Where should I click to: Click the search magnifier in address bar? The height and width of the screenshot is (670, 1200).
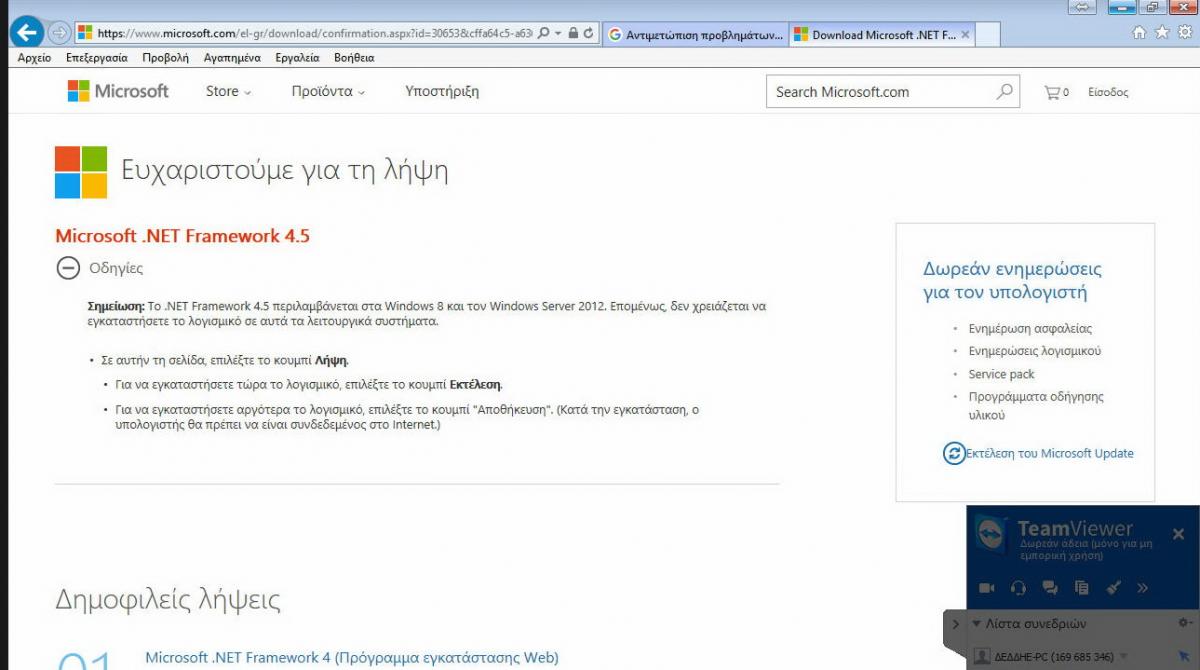coord(543,33)
